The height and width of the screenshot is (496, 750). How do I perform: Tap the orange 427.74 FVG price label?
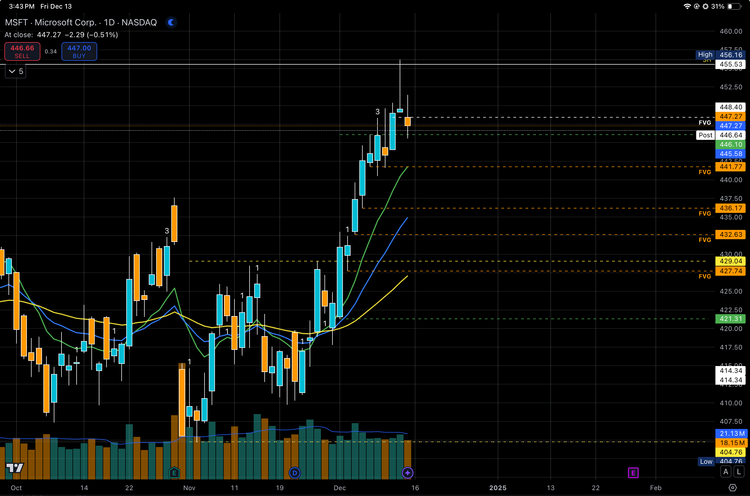[x=730, y=271]
